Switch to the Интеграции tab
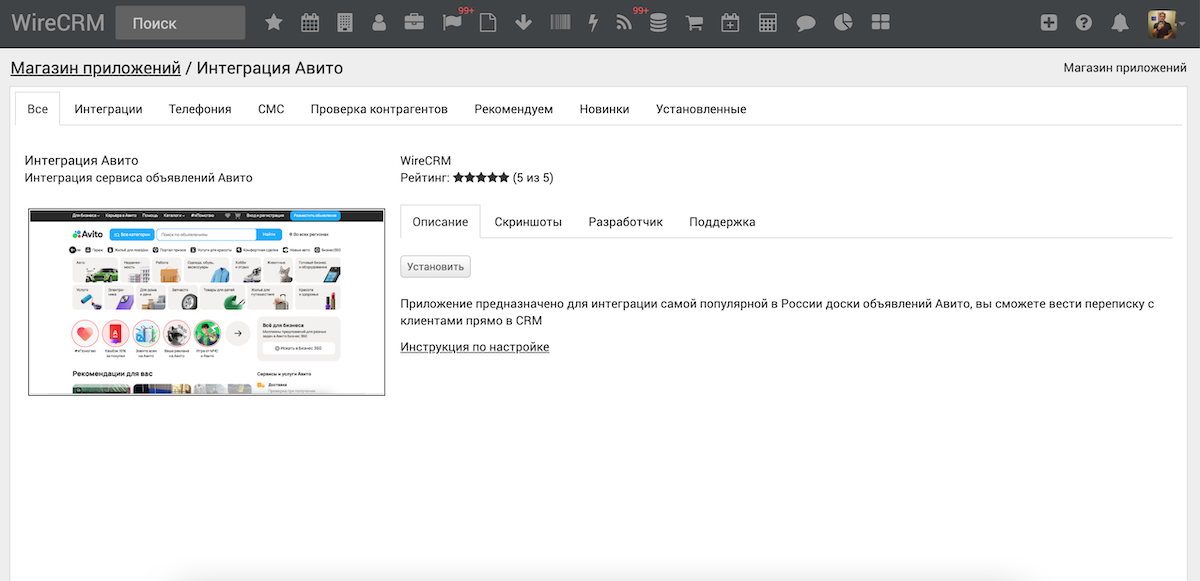 pyautogui.click(x=108, y=109)
